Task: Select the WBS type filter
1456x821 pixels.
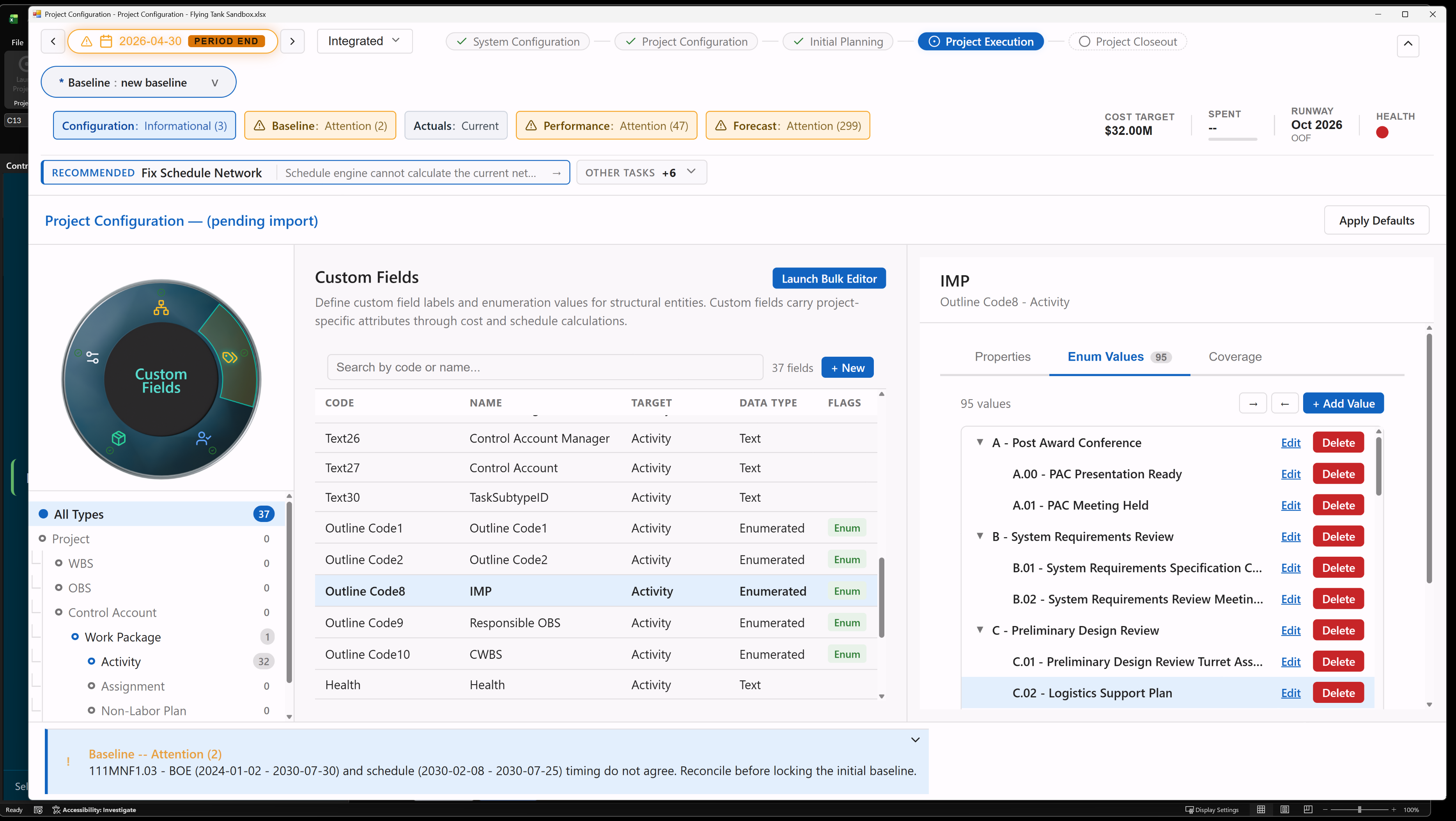Action: pyautogui.click(x=157, y=563)
